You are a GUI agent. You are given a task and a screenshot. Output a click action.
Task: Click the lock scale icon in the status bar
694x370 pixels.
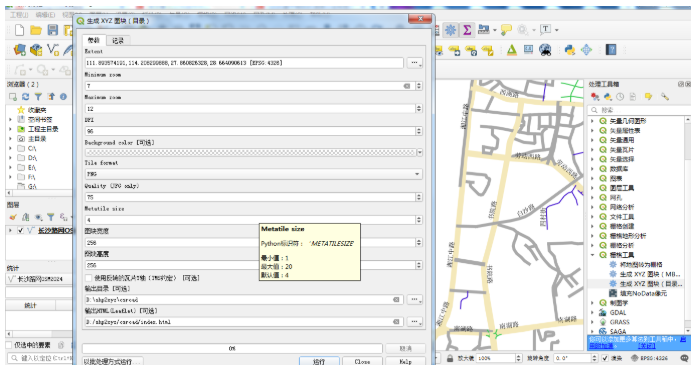coord(450,358)
